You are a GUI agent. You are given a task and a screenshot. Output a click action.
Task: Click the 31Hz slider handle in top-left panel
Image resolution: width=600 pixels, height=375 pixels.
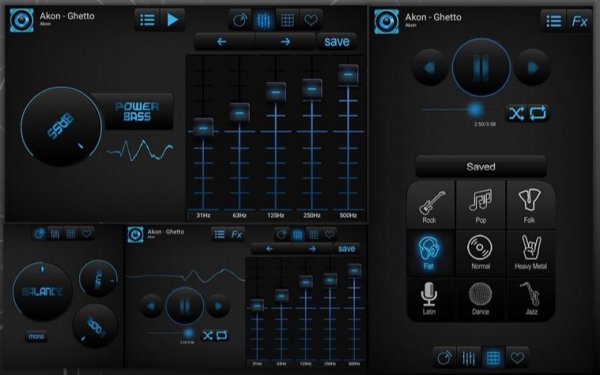pyautogui.click(x=203, y=128)
